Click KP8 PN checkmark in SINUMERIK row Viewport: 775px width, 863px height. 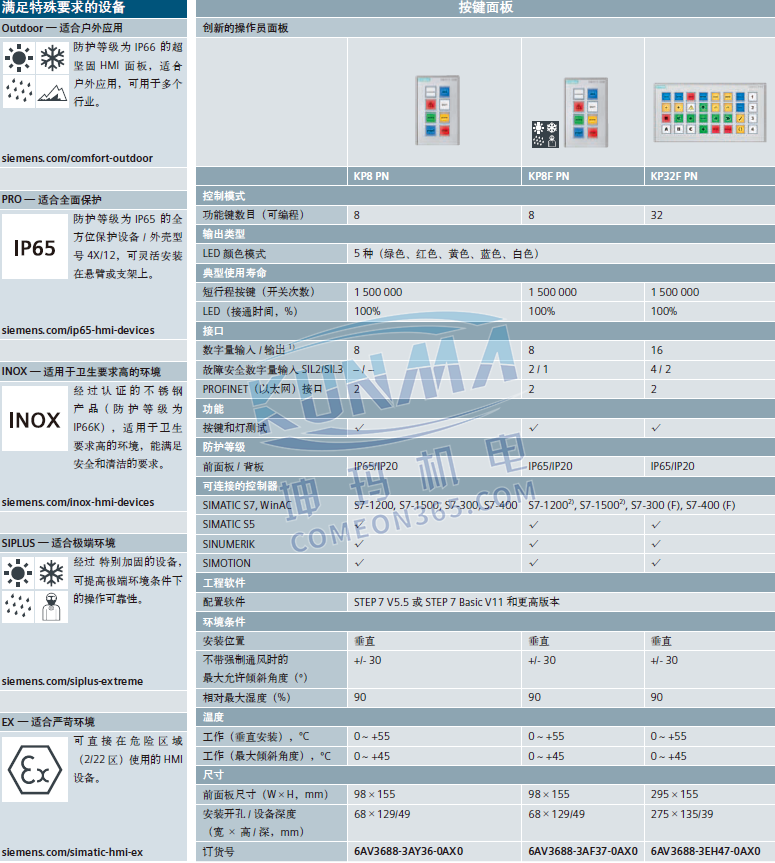[359, 543]
